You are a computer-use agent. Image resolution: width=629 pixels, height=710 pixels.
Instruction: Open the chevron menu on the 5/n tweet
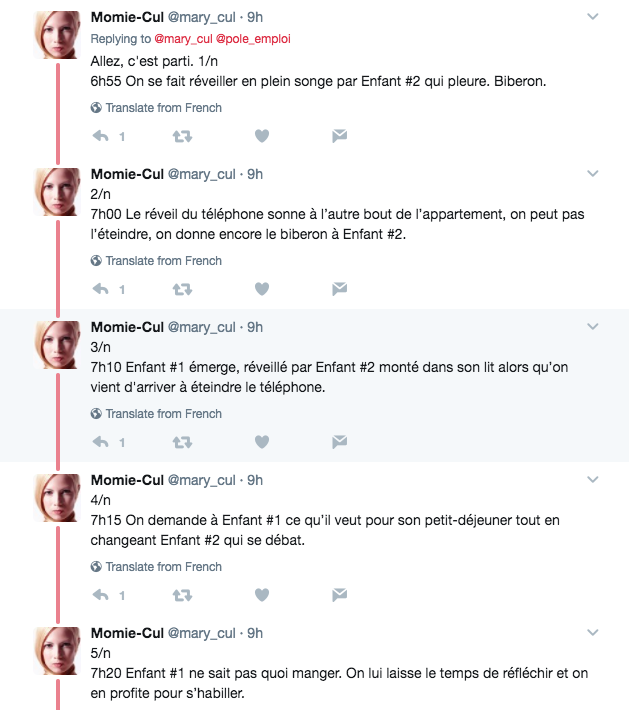pos(592,633)
